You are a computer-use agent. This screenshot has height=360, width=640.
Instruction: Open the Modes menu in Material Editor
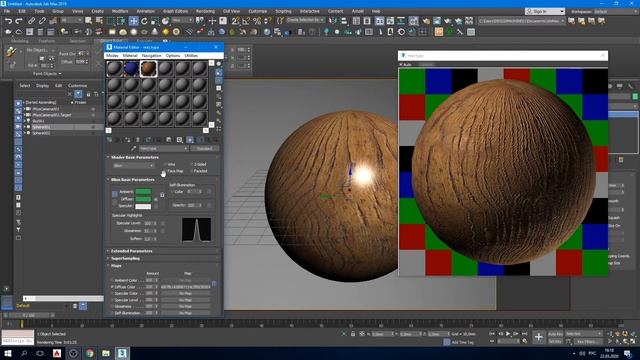[112, 56]
